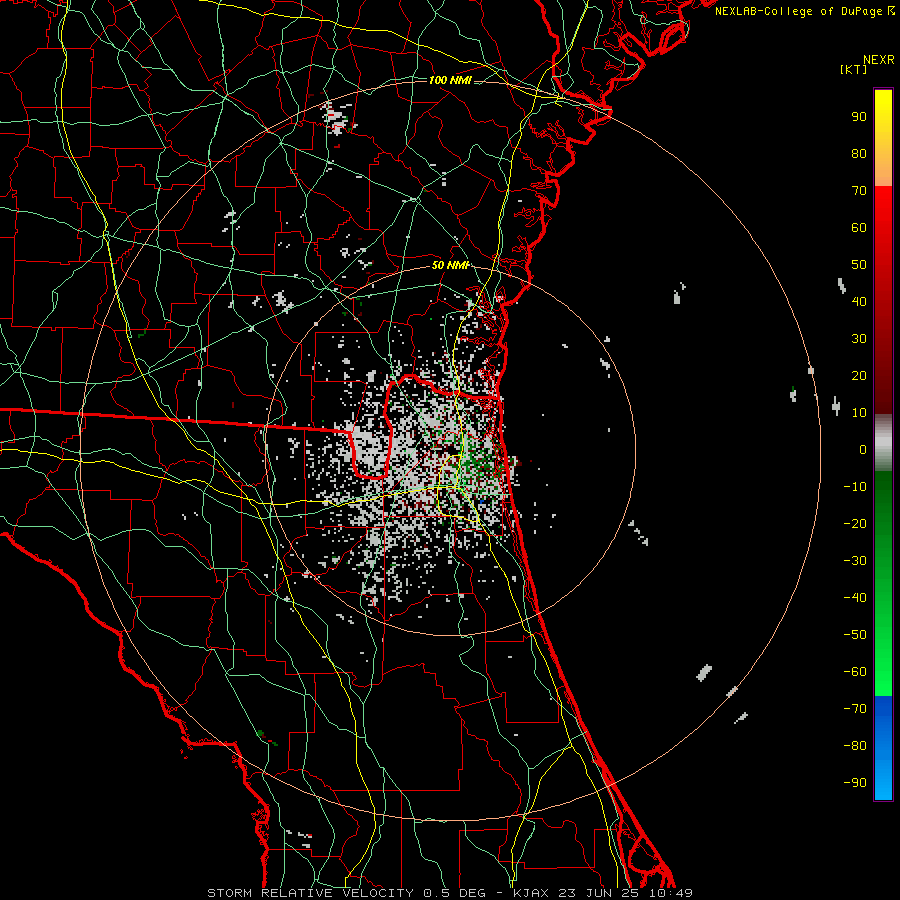900x900 pixels.
Task: Click the gray zero-velocity band of color bar
Action: (883, 443)
